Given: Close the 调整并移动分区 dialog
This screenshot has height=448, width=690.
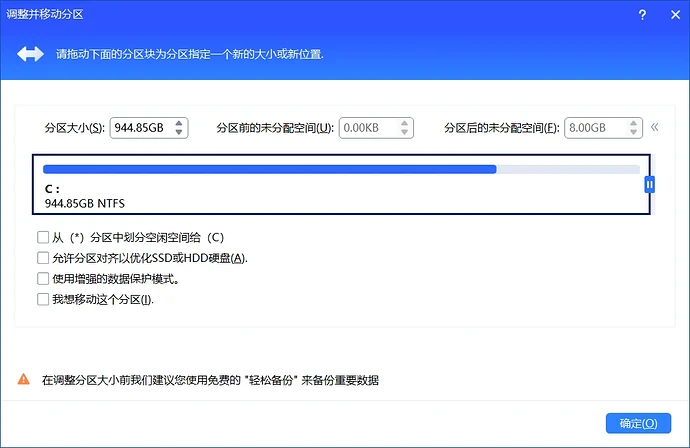Looking at the screenshot, I should click(669, 14).
